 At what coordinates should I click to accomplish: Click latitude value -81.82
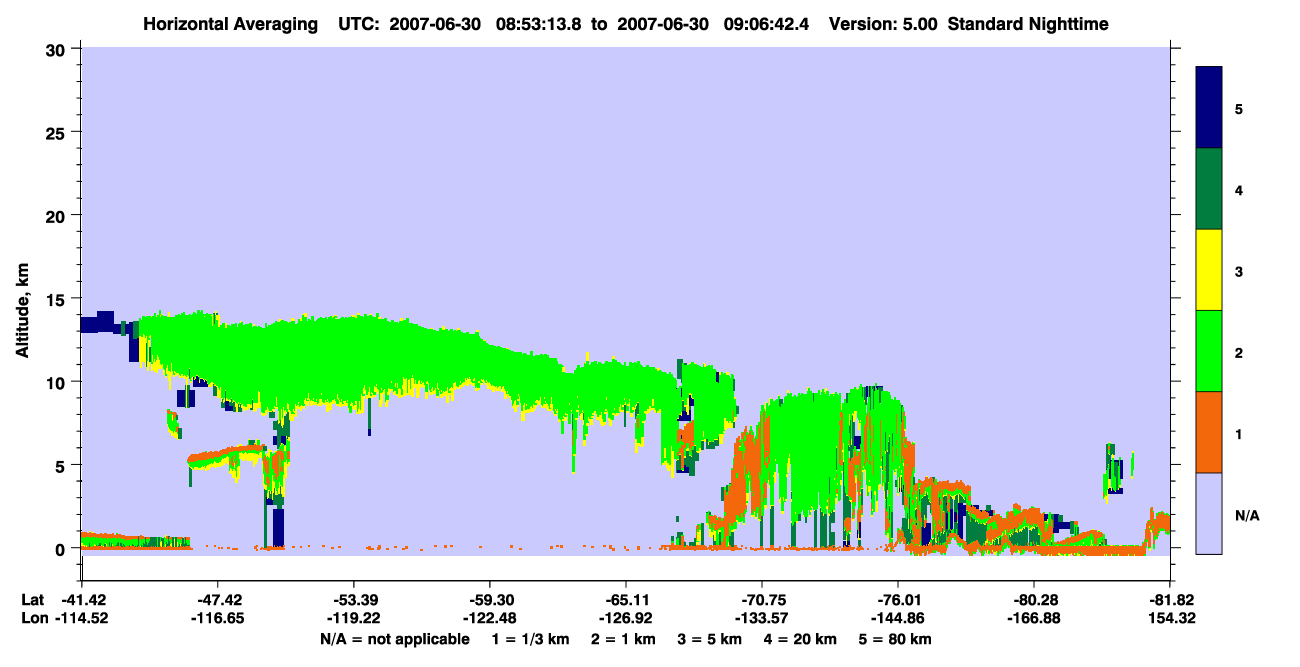tap(1169, 599)
